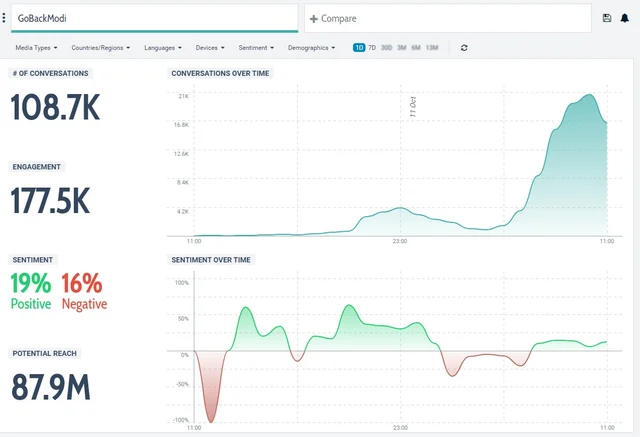Click the 23:00 label under conversations chart
The image size is (640, 437).
click(x=400, y=241)
